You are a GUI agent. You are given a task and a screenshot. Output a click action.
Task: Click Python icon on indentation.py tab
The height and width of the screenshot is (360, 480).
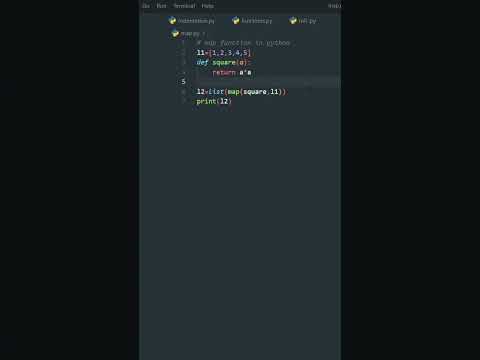[x=172, y=21]
